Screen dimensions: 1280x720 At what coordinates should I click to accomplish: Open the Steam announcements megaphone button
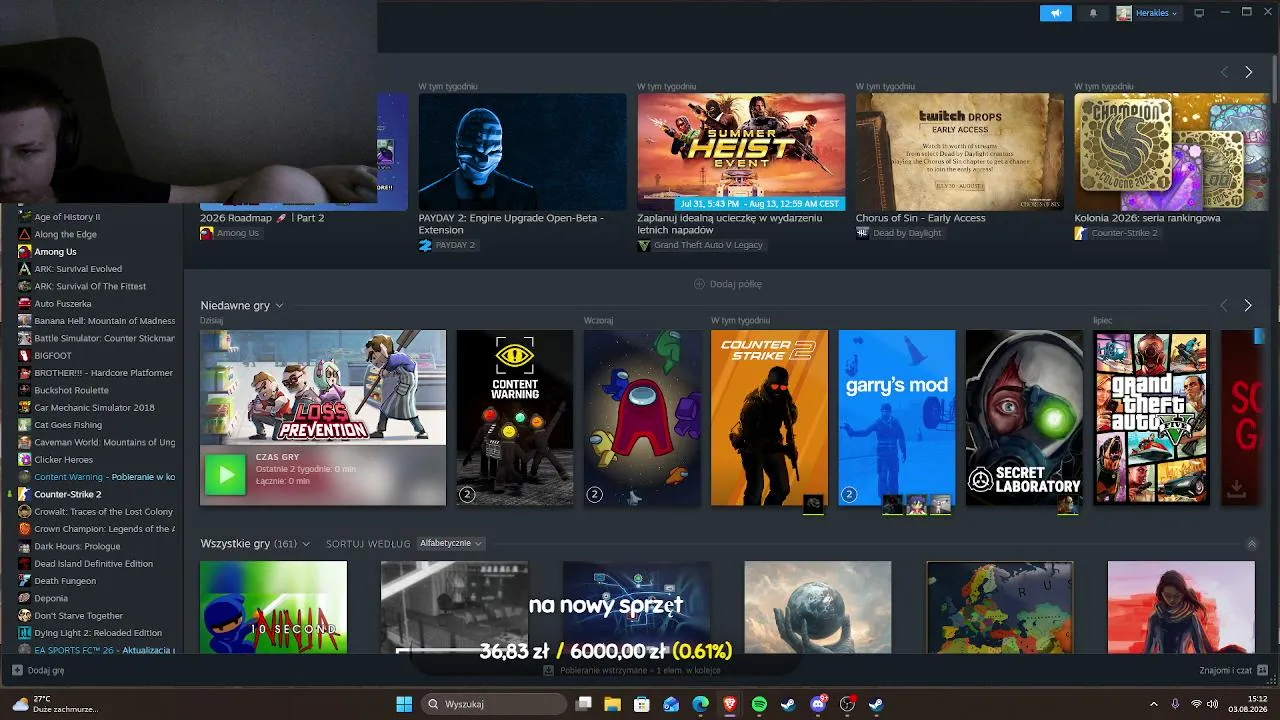tap(1055, 13)
